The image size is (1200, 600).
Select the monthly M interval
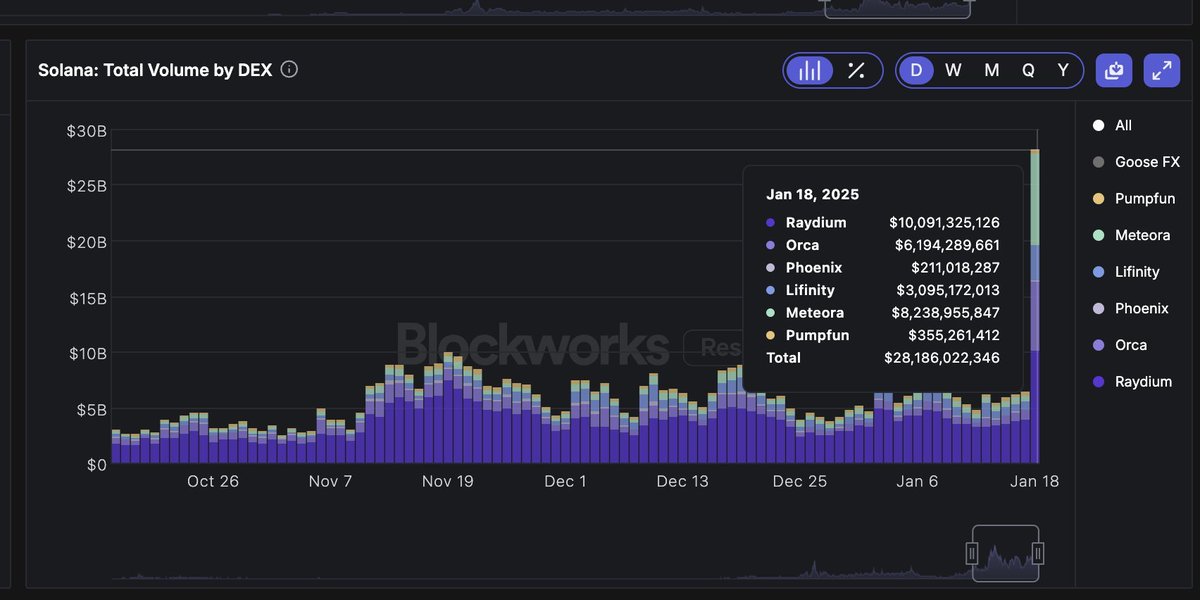(991, 70)
